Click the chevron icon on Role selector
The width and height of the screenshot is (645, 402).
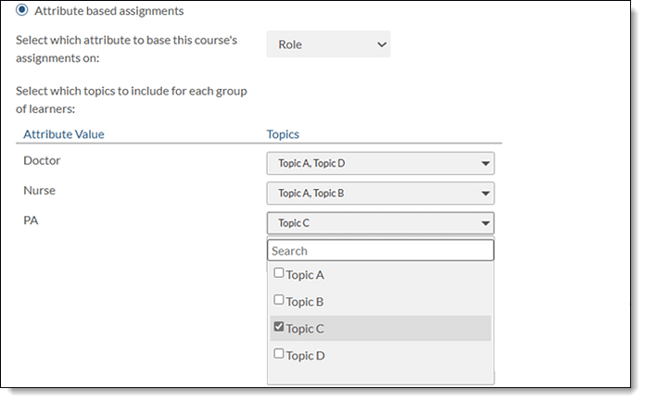pos(379,44)
